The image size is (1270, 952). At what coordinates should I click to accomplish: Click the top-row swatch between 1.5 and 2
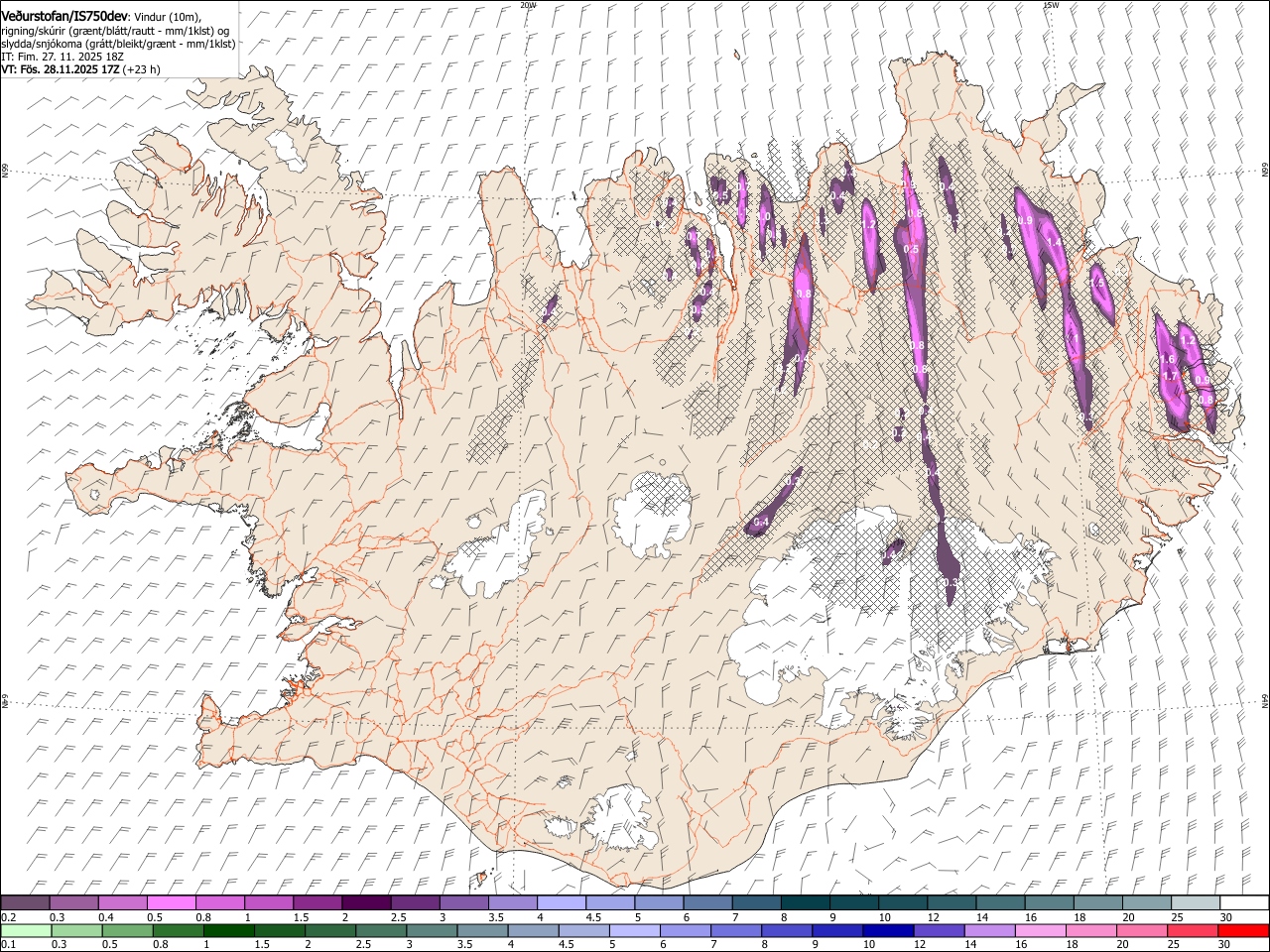(x=317, y=903)
